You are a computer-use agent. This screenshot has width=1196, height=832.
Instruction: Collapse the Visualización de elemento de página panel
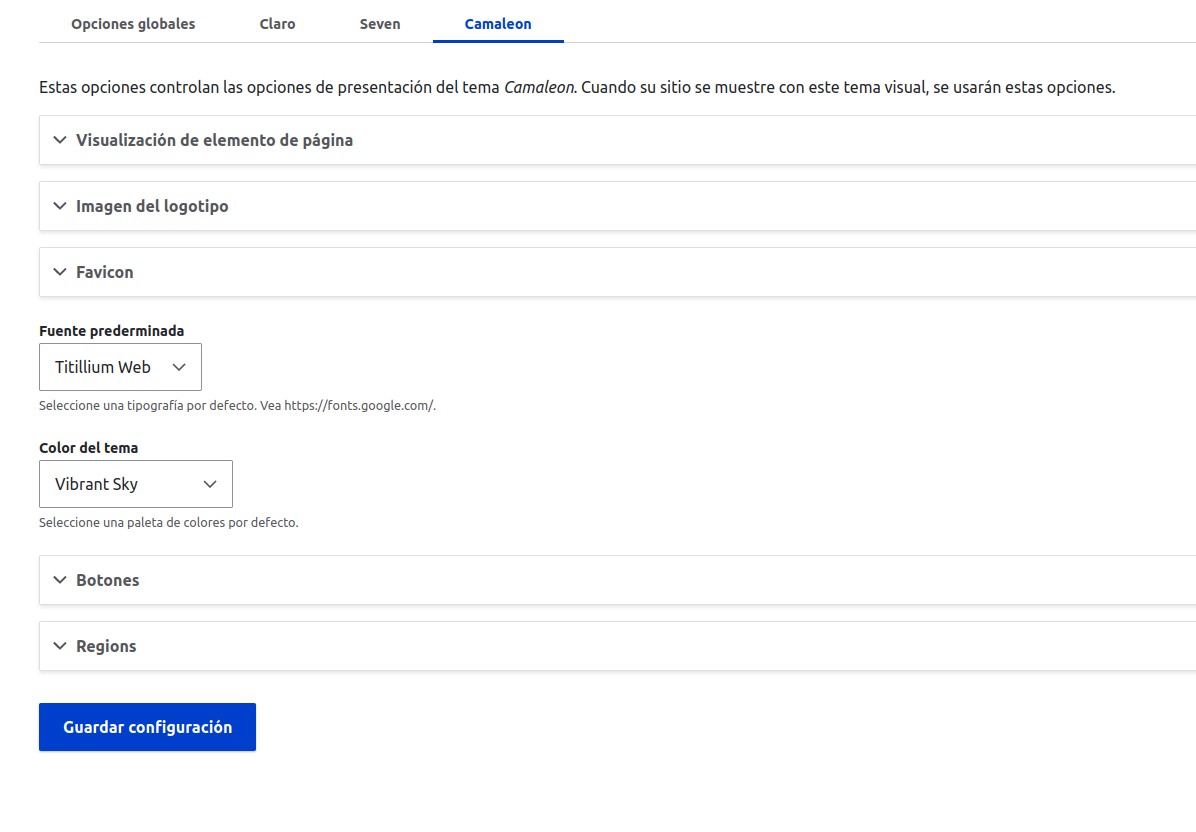[x=213, y=140]
